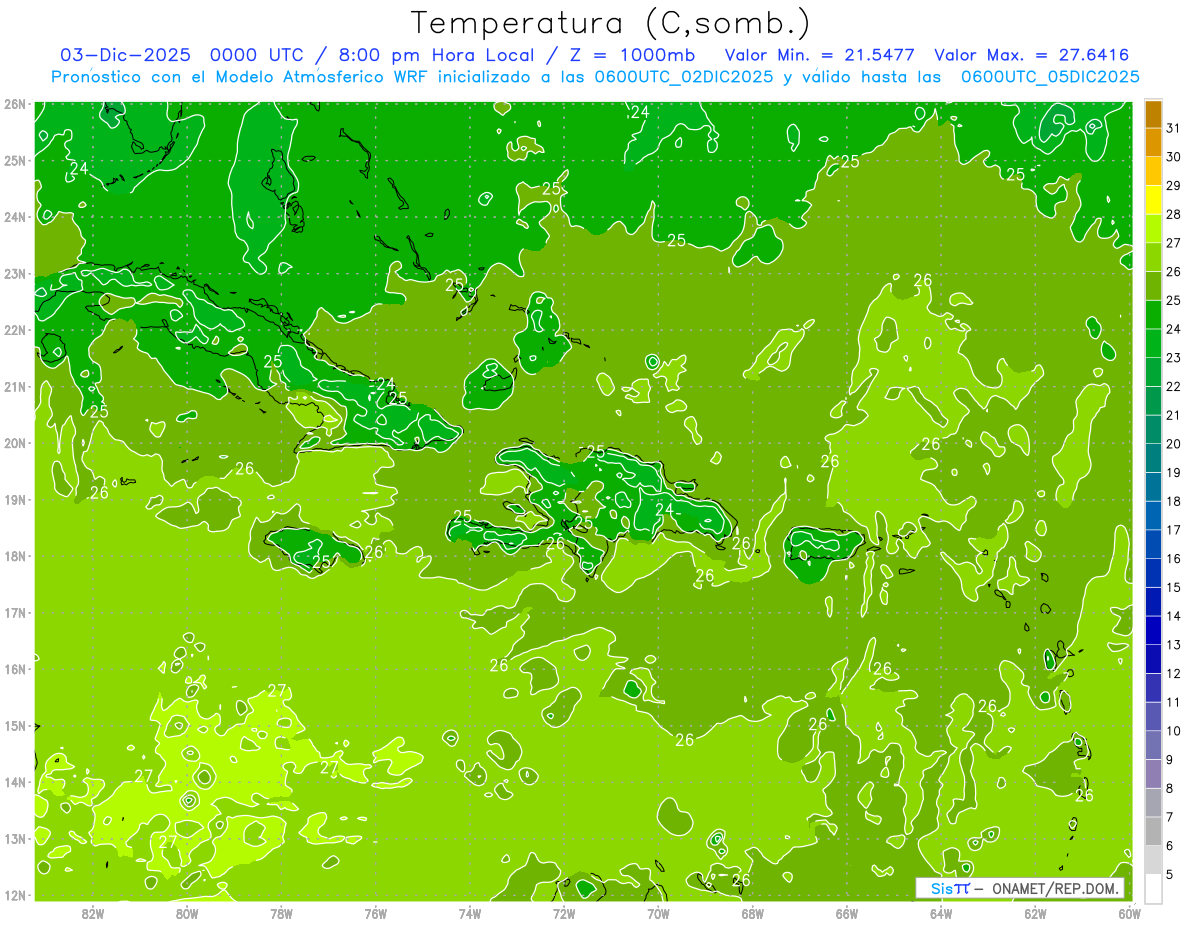Click the "28" label on the color scale
This screenshot has height=927, width=1200.
coord(1174,214)
